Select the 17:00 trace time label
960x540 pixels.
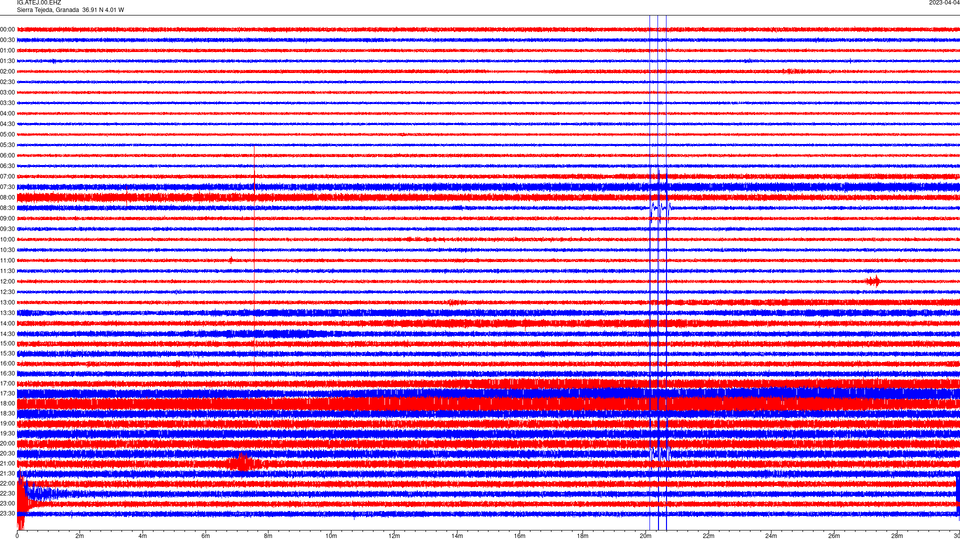coord(7,383)
